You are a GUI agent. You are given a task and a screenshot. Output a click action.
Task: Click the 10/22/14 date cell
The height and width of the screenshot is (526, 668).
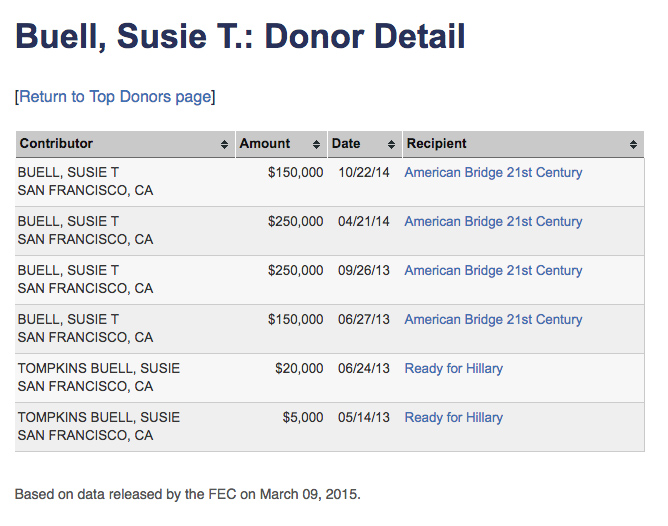click(364, 172)
